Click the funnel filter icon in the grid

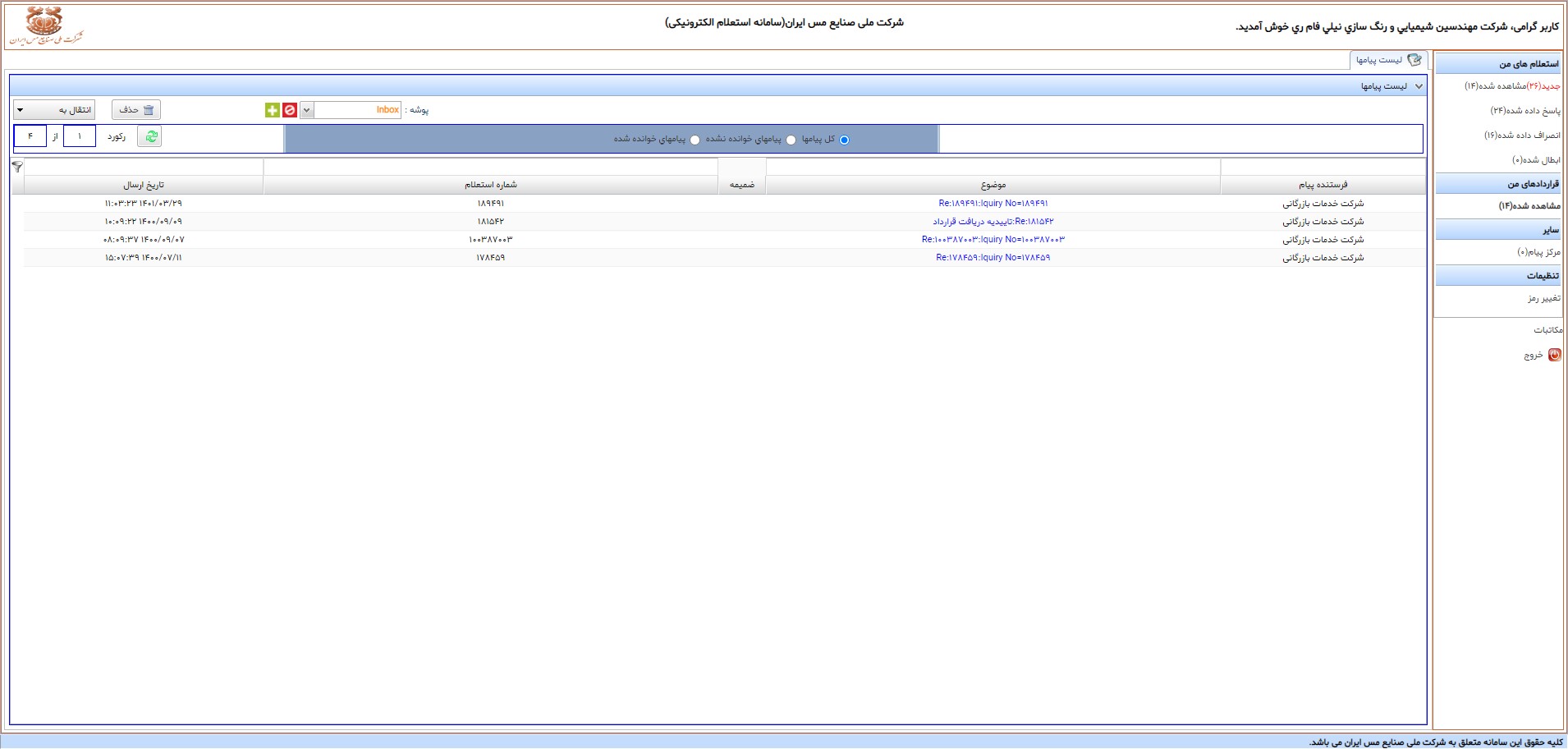tap(17, 167)
